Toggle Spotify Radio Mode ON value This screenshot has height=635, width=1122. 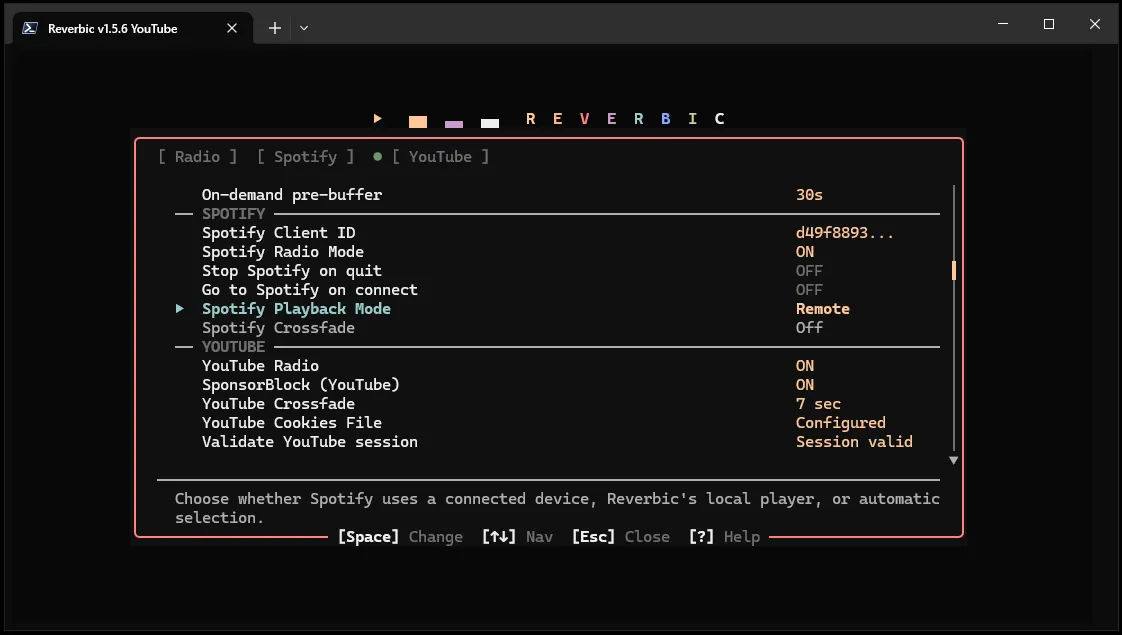(x=805, y=252)
